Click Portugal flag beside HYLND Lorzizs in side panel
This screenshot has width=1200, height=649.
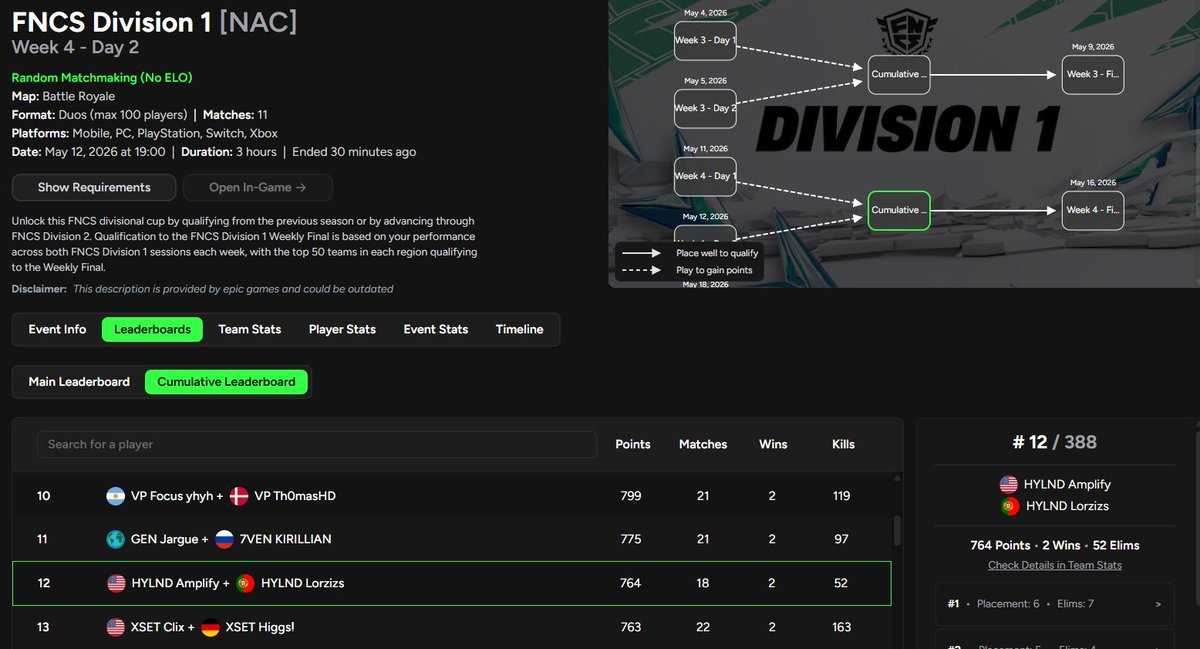point(1008,506)
